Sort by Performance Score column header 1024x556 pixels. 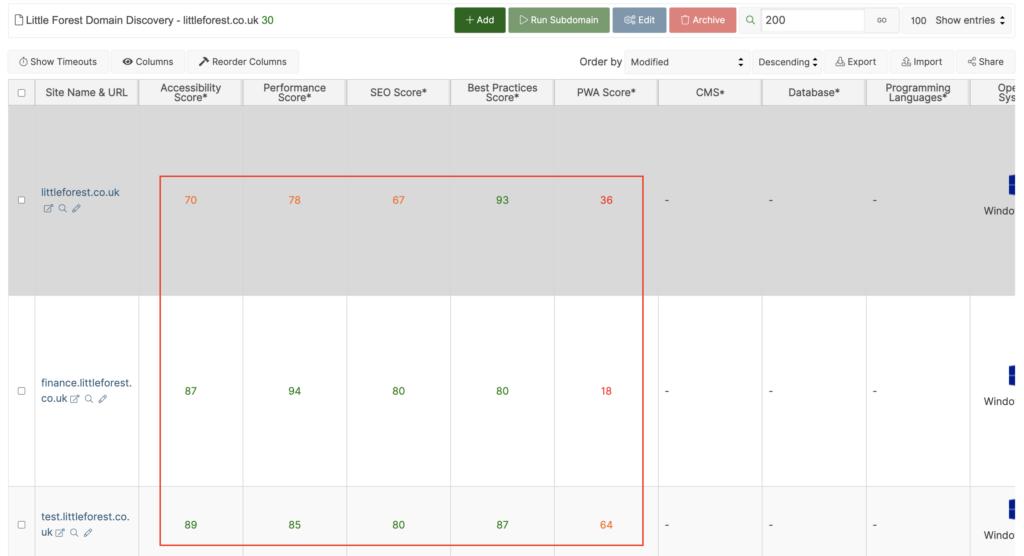[x=295, y=92]
